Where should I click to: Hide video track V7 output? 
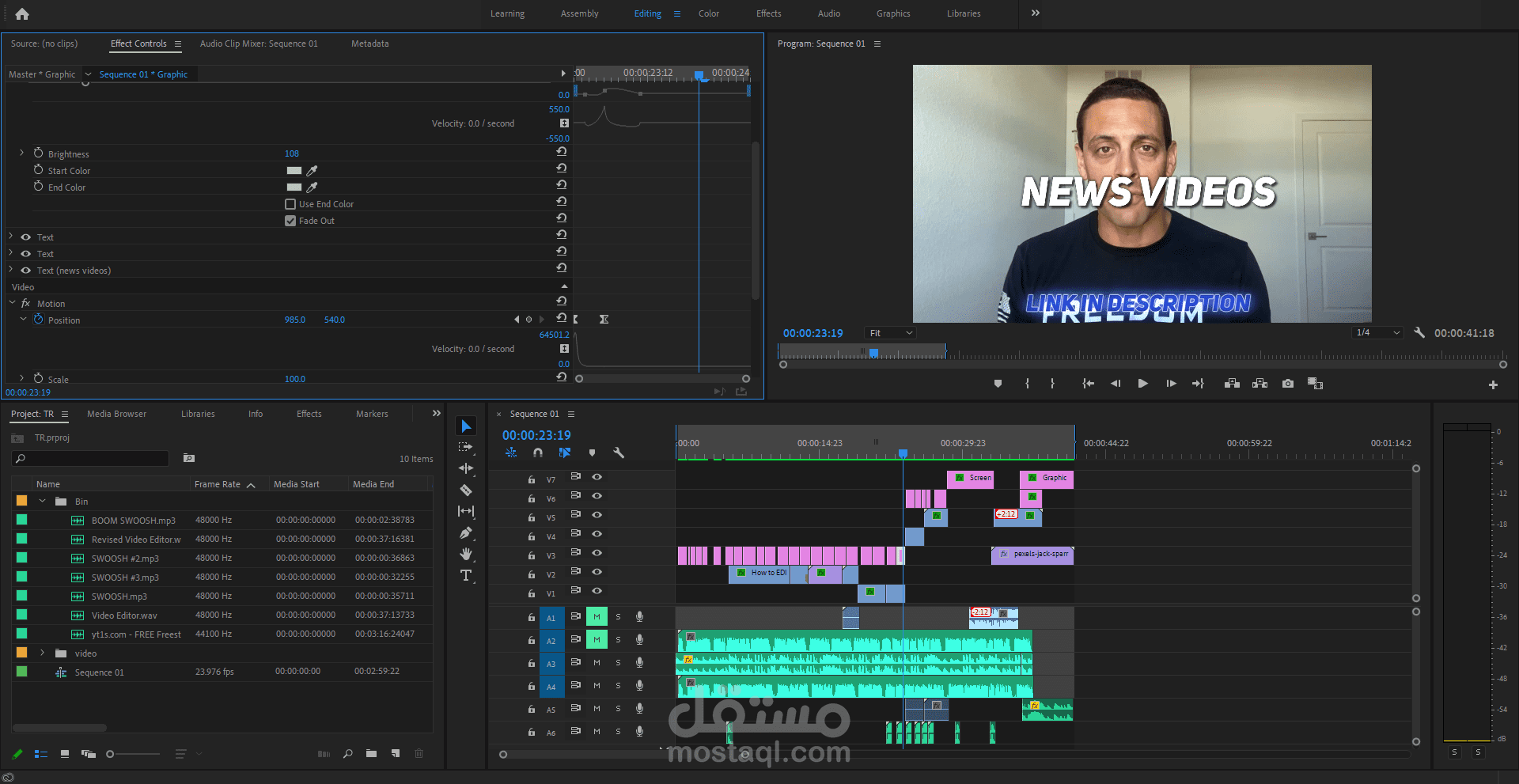597,477
